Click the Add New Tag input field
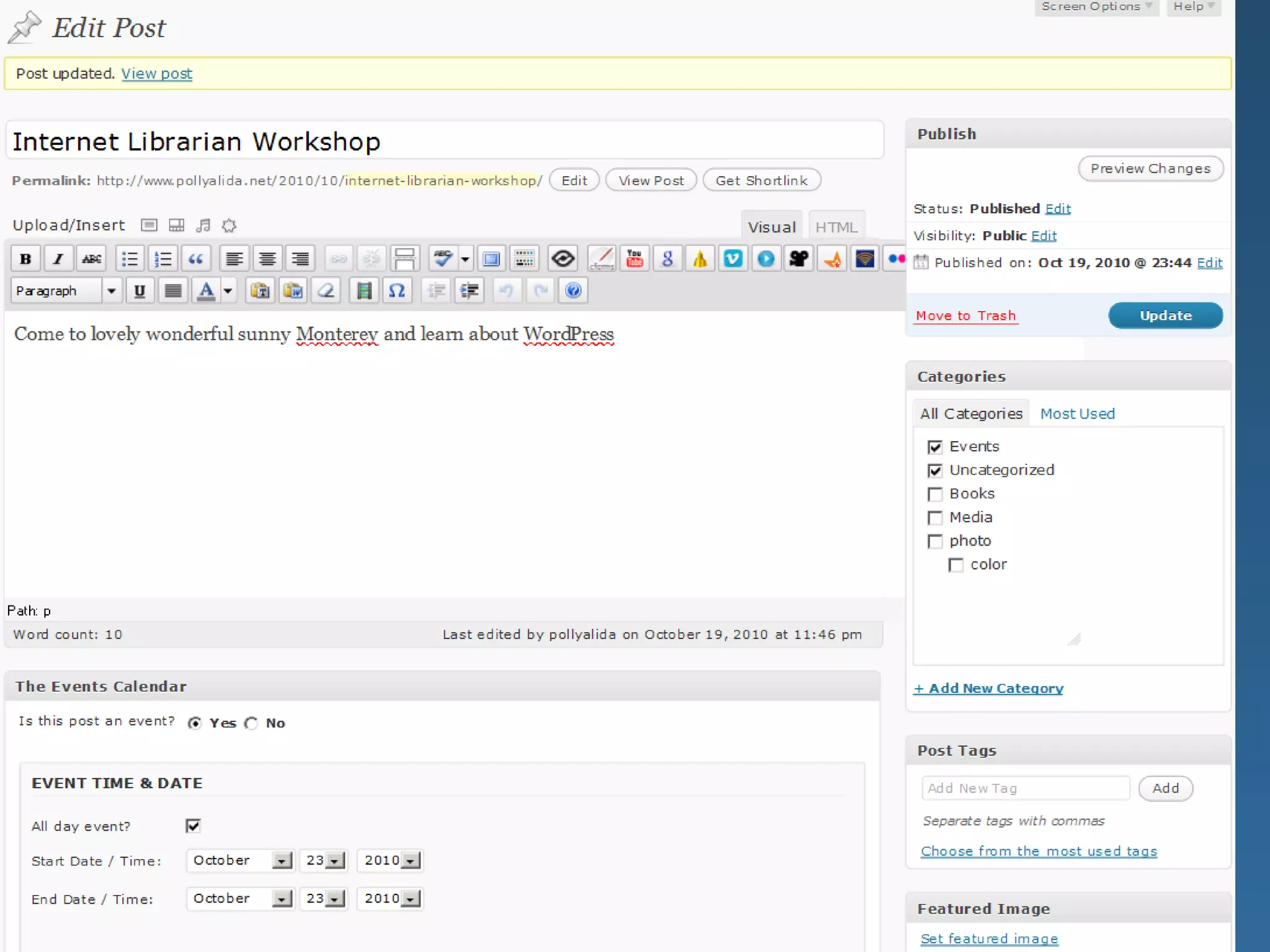The height and width of the screenshot is (952, 1270). pyautogui.click(x=1025, y=788)
